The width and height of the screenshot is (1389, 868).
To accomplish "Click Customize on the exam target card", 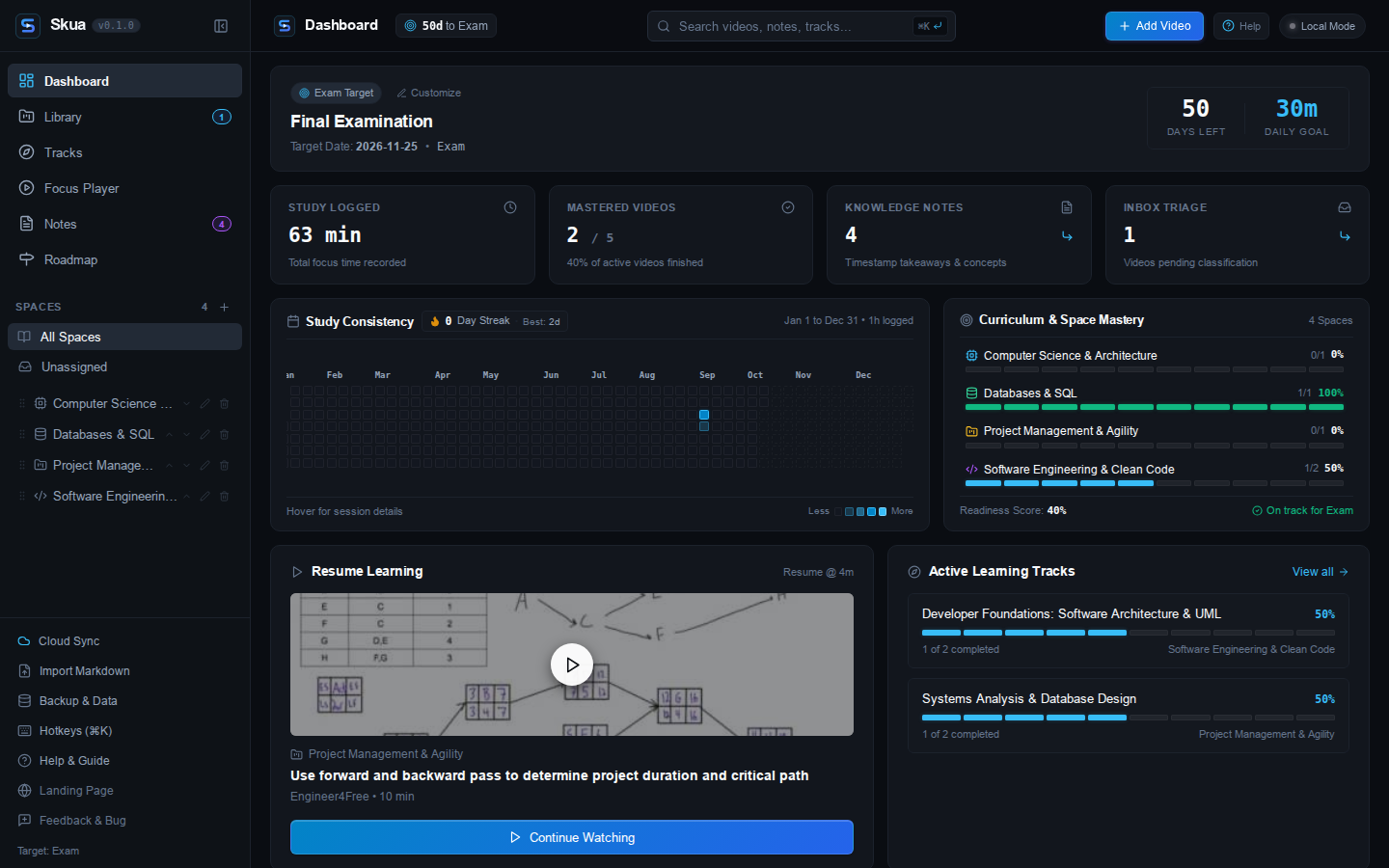I will pos(429,93).
